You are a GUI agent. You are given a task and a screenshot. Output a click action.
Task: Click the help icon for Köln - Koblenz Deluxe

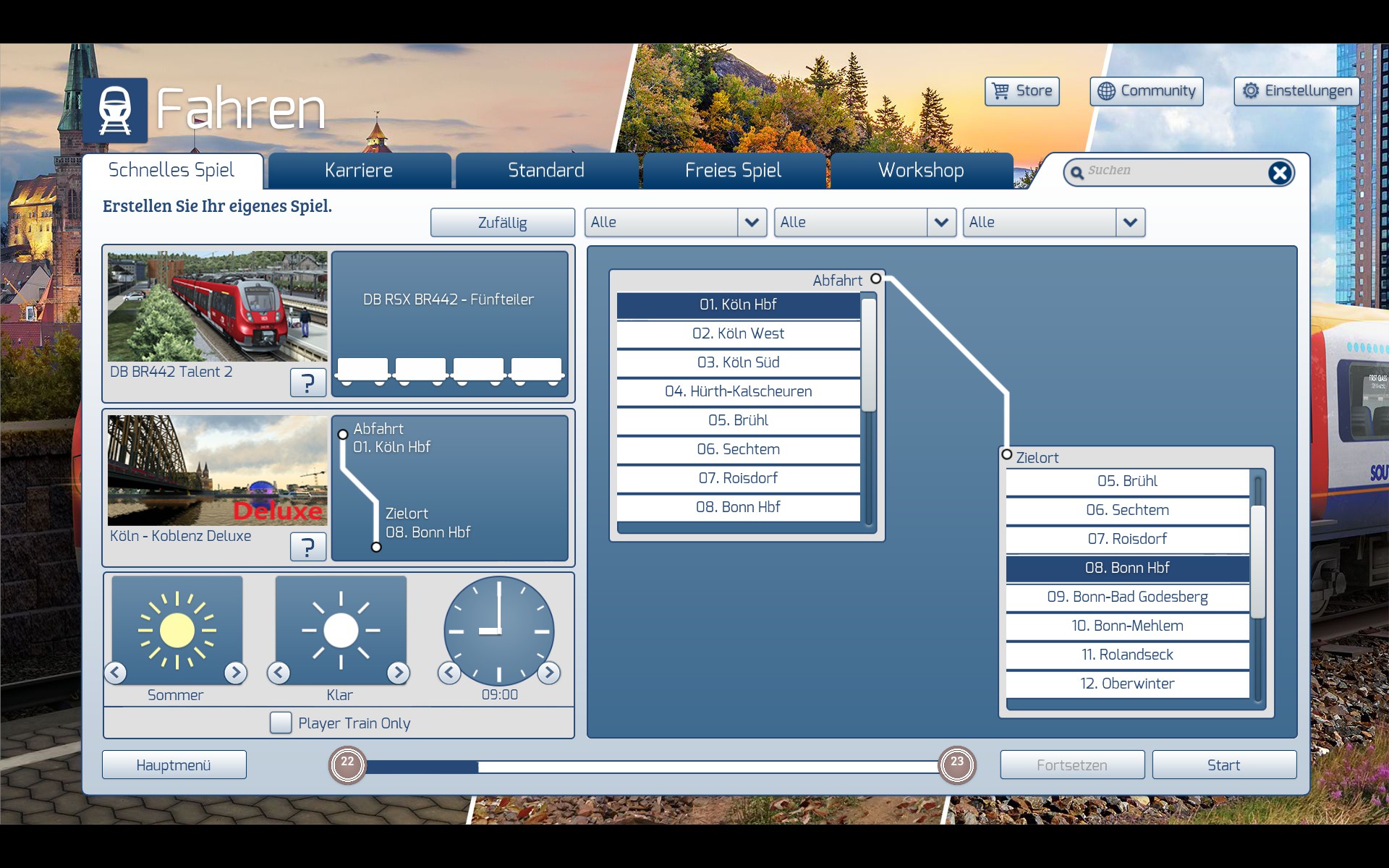click(307, 546)
